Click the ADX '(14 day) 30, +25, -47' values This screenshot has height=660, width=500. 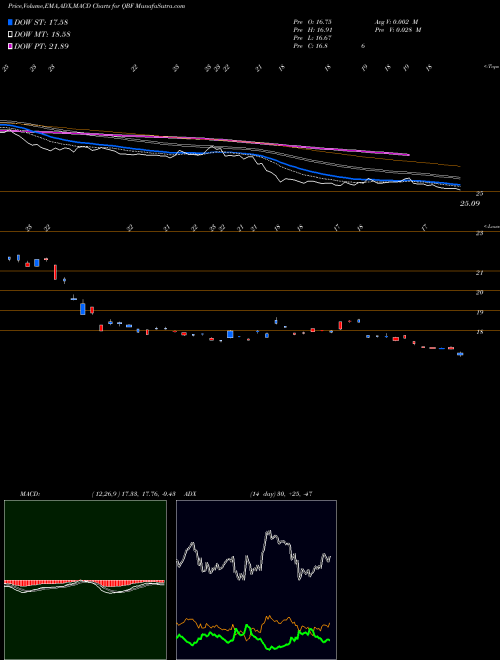(x=281, y=494)
